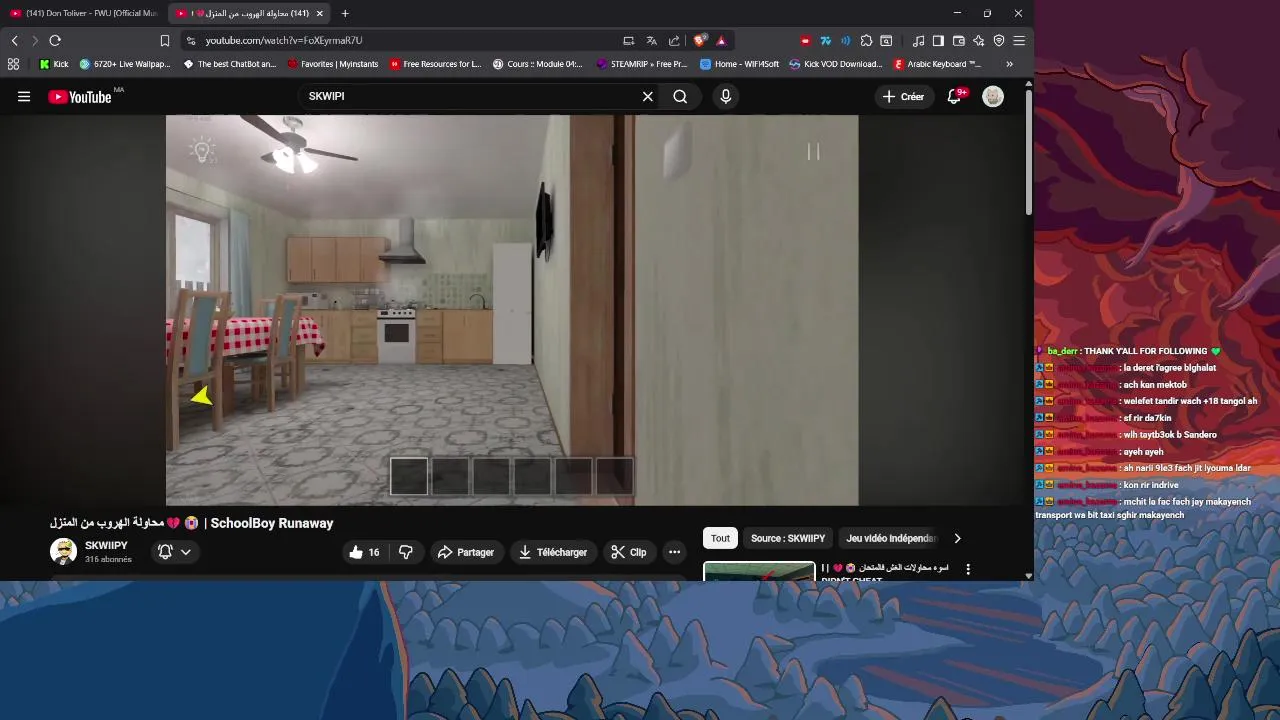Select the Jeu vidéo indépendant chip
Image resolution: width=1280 pixels, height=720 pixels.
point(892,538)
